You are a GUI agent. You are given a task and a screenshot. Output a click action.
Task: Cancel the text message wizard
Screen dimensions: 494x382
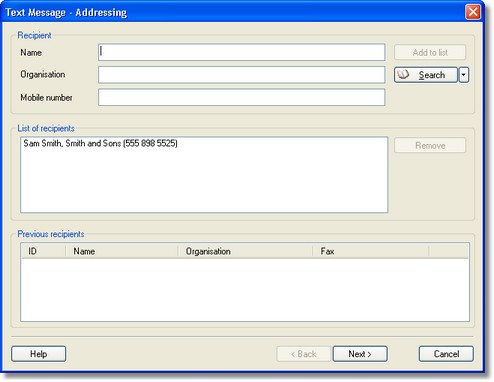point(446,354)
